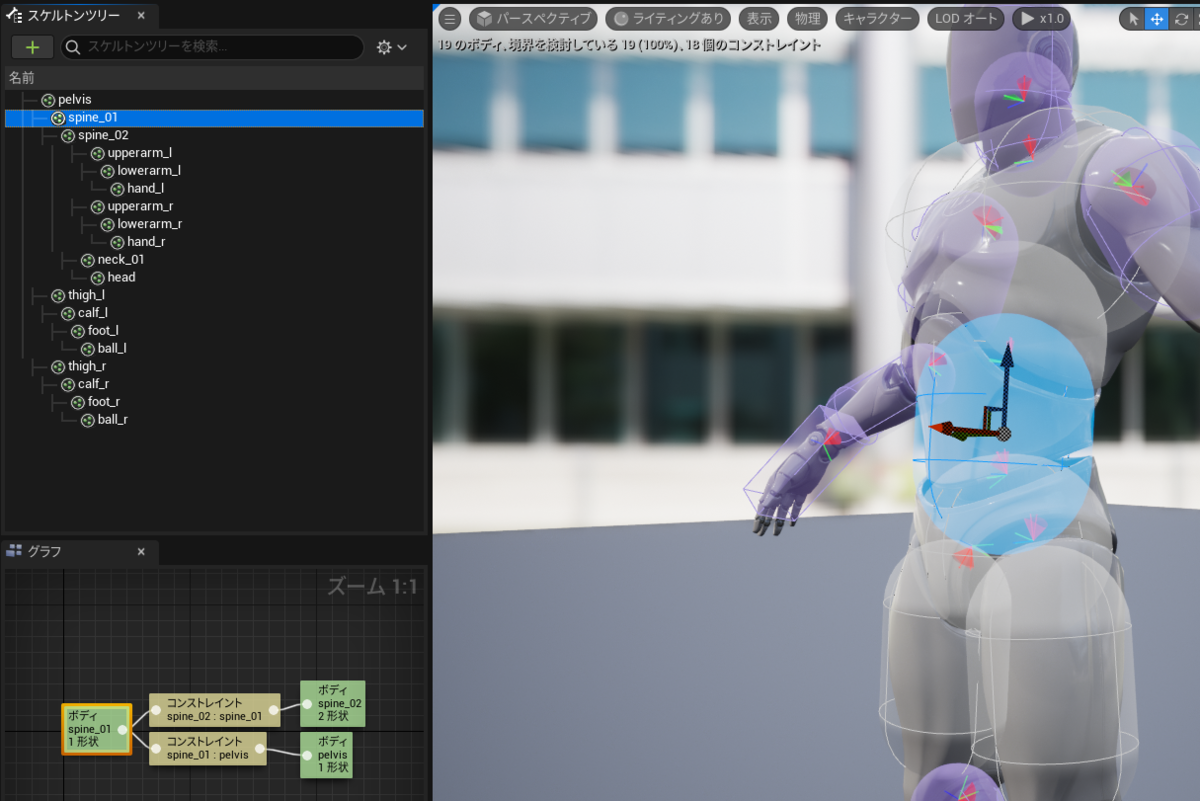Select lowerarm_r in the skeleton tree
This screenshot has height=801, width=1200.
coord(150,224)
